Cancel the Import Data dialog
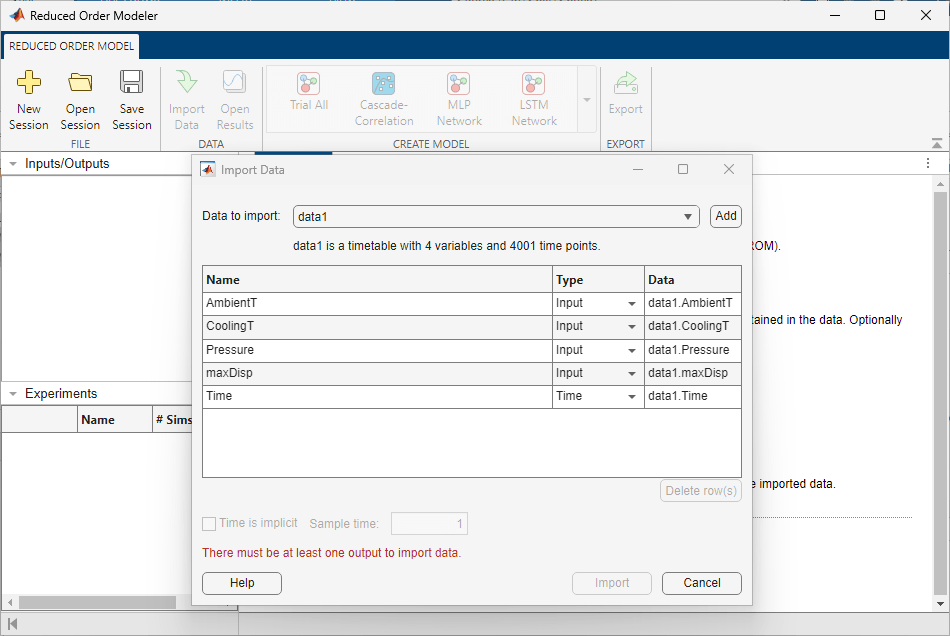 [x=701, y=583]
